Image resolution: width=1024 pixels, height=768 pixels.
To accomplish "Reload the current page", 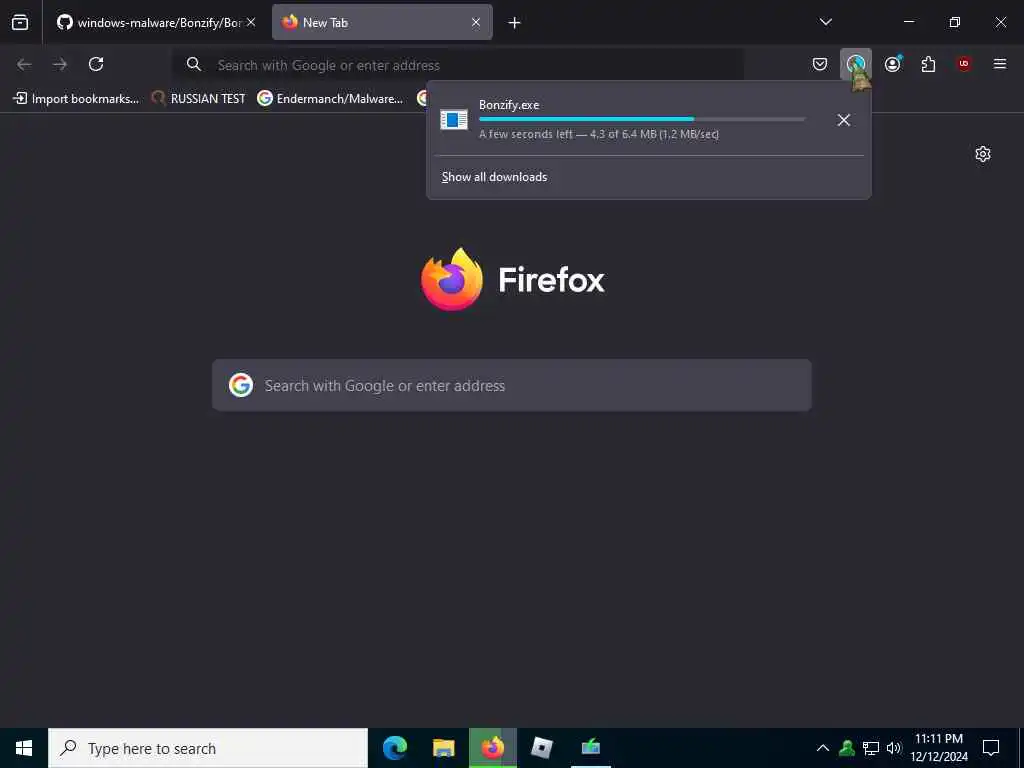I will click(x=96, y=64).
